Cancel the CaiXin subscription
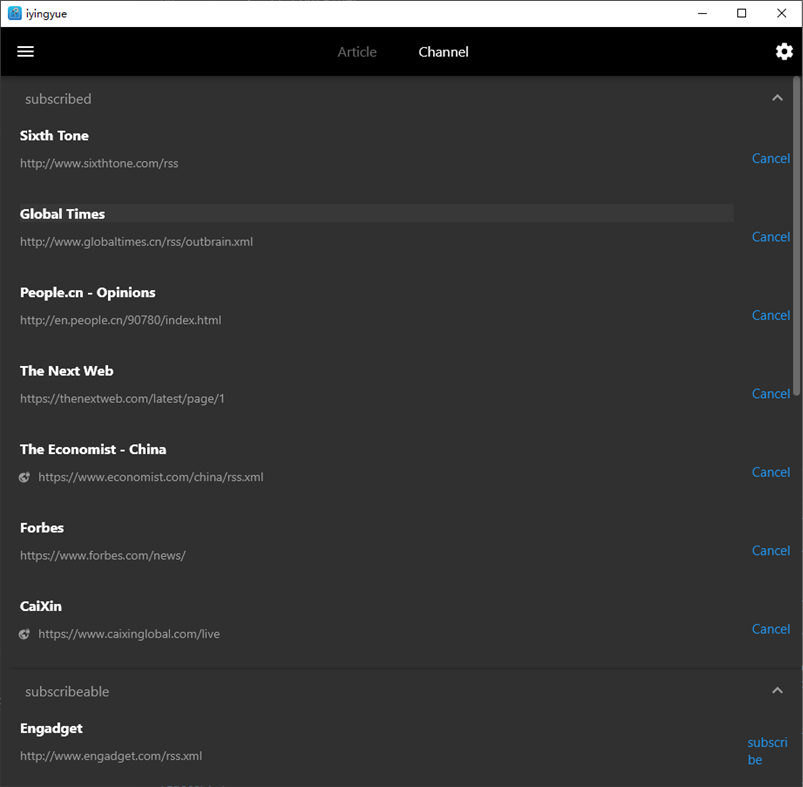Image resolution: width=803 pixels, height=787 pixels. (771, 628)
